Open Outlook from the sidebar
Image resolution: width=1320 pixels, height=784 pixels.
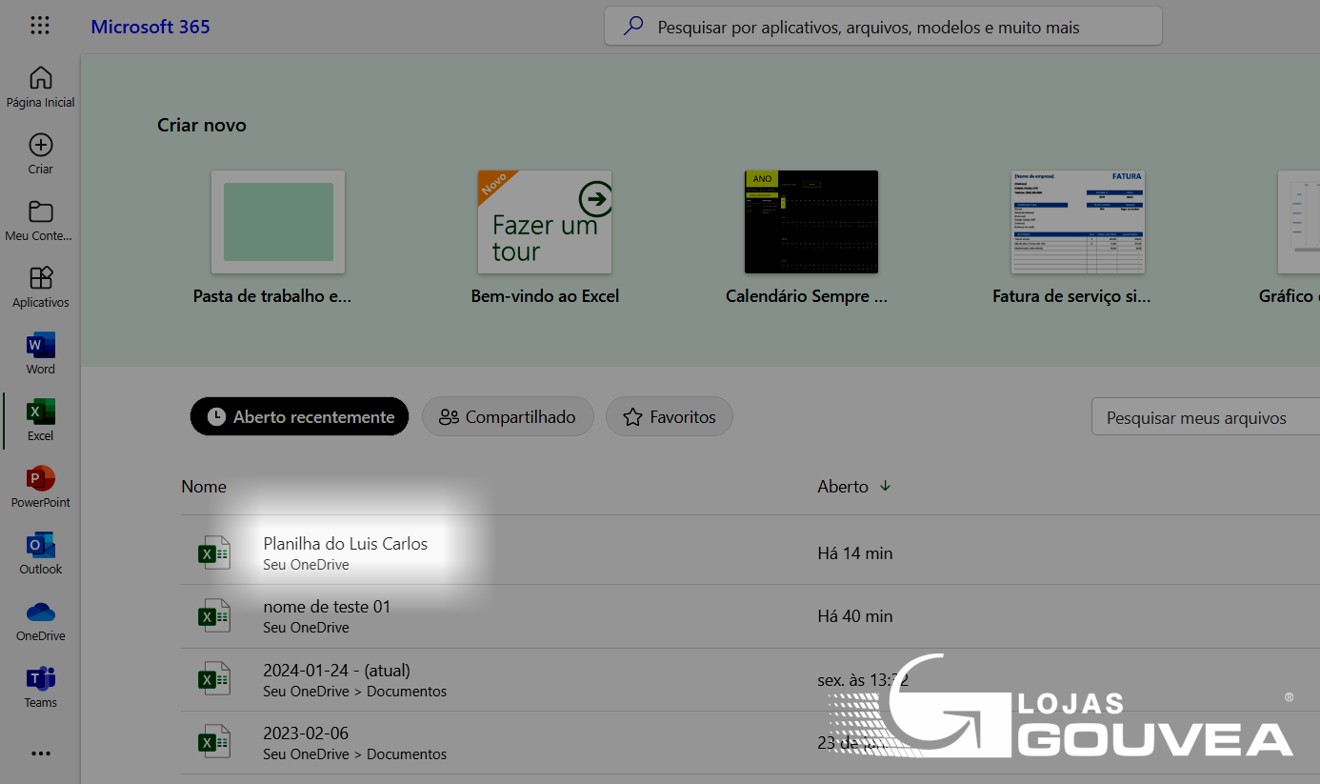click(40, 554)
